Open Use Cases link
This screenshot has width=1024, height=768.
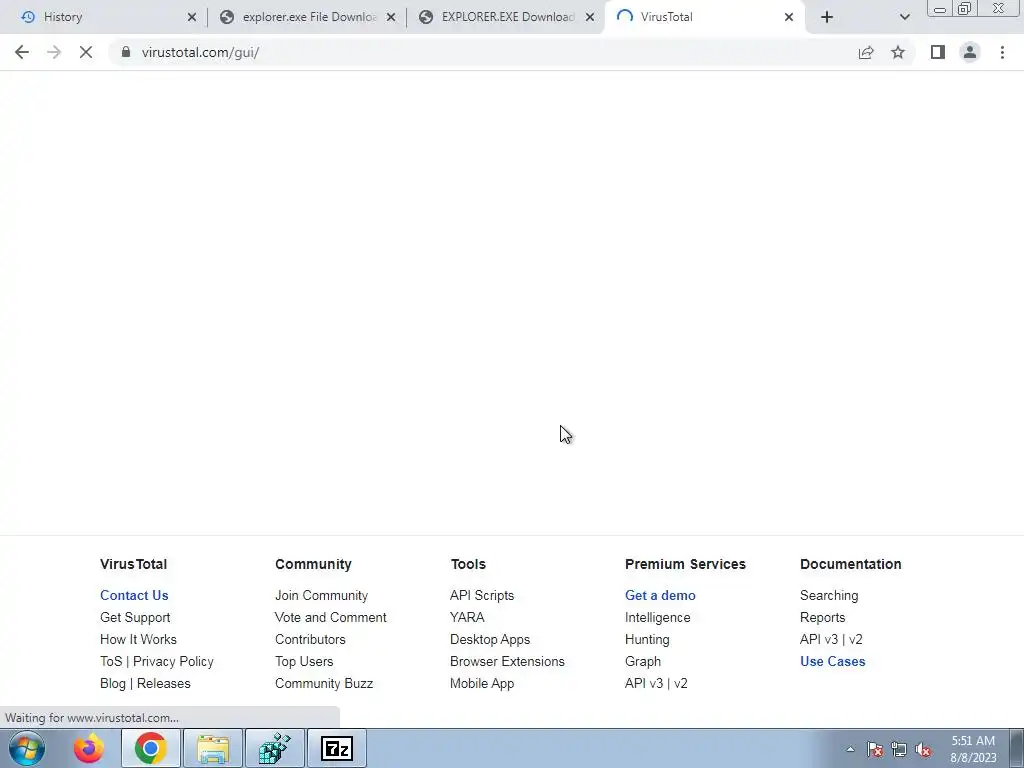833,661
